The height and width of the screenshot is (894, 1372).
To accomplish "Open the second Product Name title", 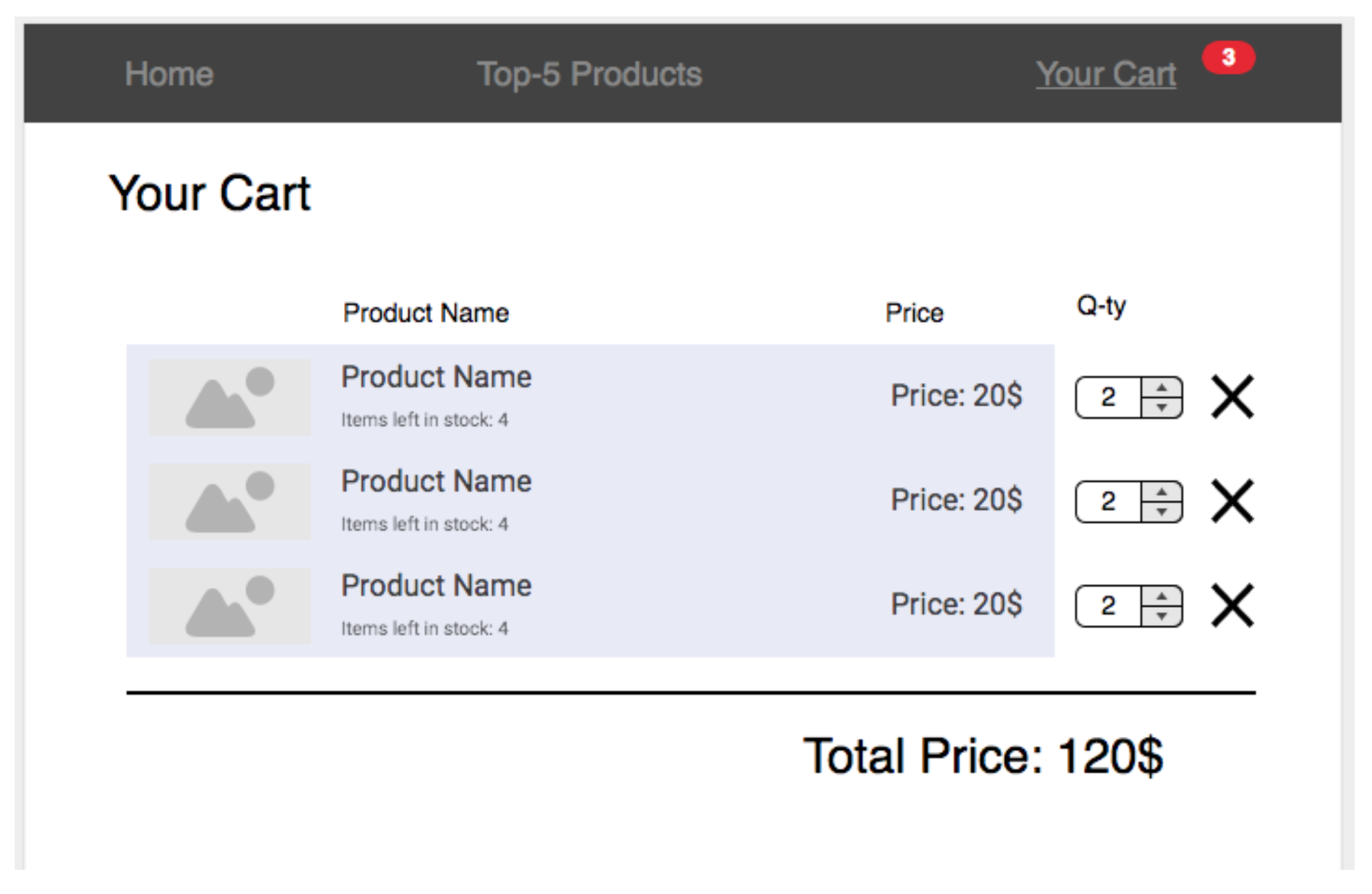I will 436,481.
